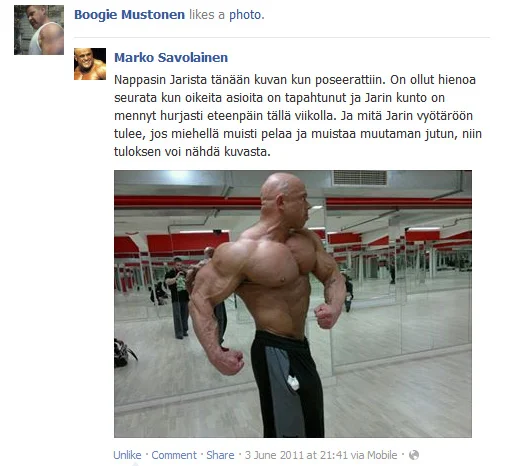Visit Marko Savolainen's profile name link
The width and height of the screenshot is (511, 466).
click(x=171, y=57)
